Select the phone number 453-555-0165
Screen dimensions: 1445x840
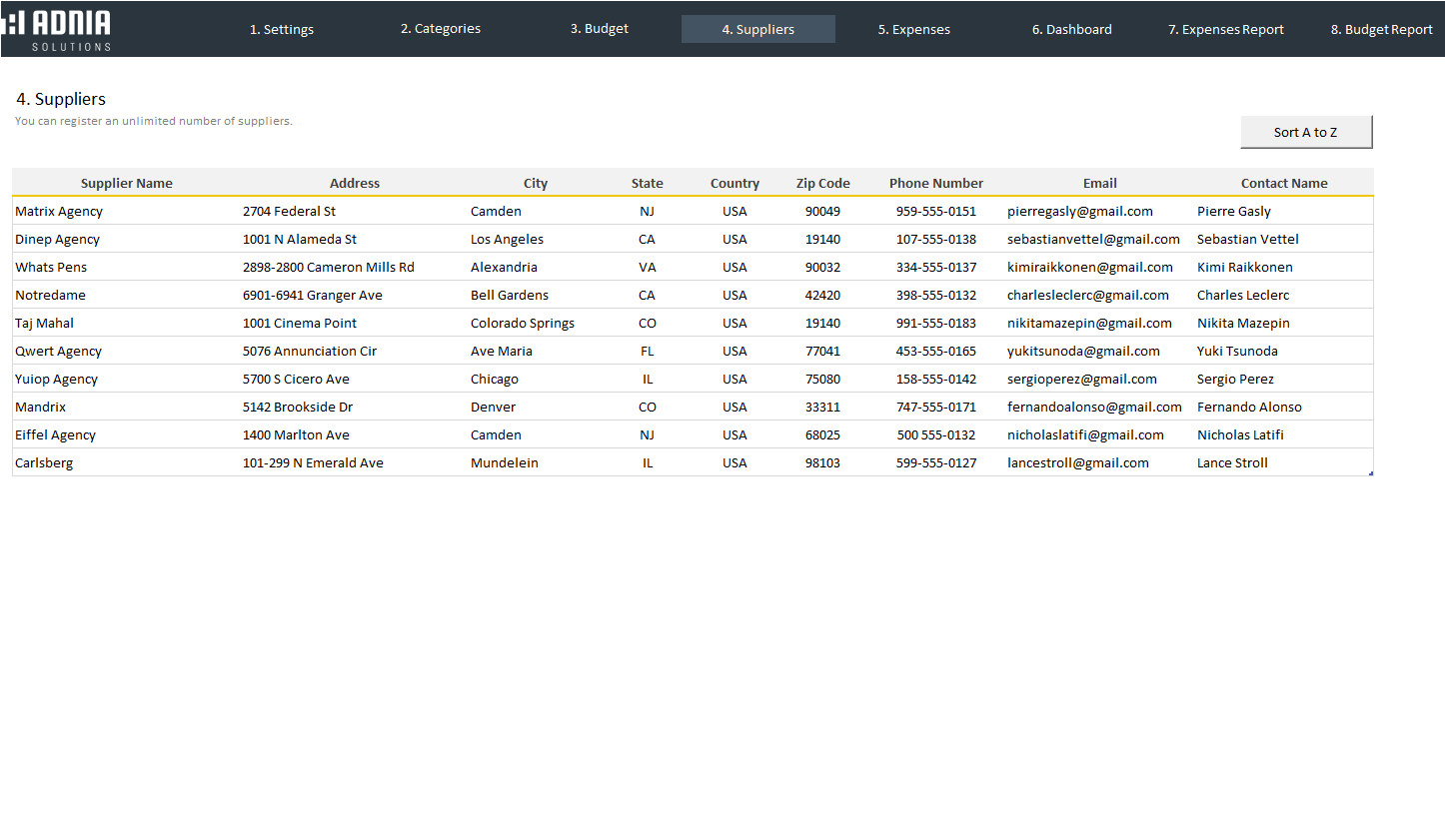936,351
